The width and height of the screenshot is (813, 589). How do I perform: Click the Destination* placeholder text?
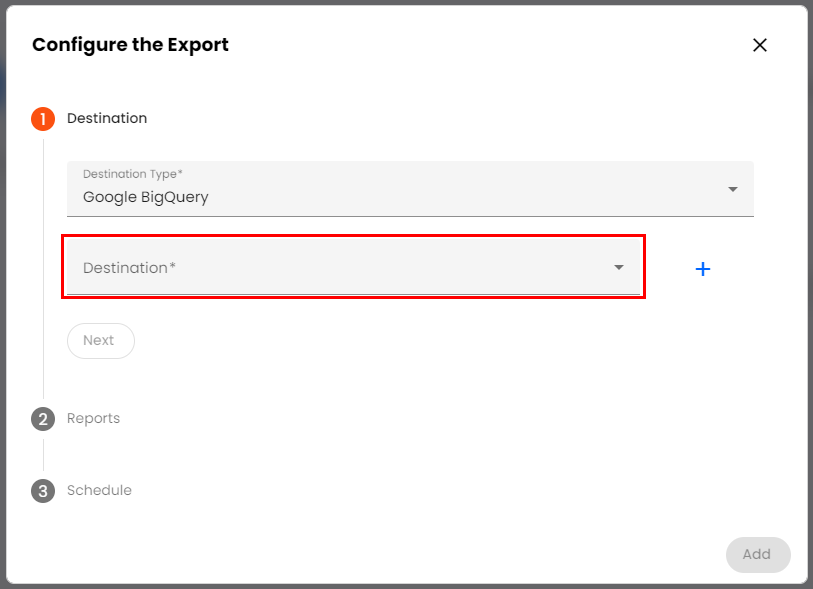click(129, 268)
